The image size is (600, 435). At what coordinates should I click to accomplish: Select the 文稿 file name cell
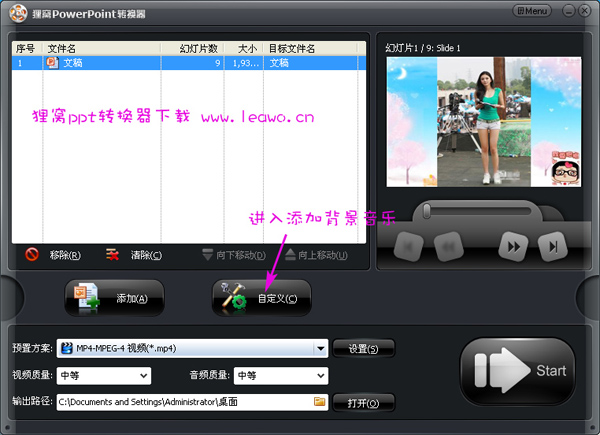coord(73,63)
